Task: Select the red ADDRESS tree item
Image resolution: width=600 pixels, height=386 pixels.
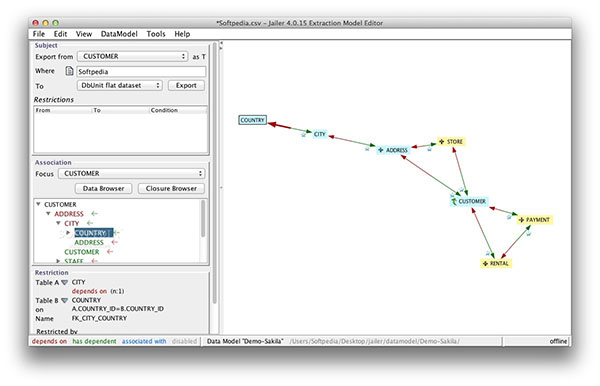Action: point(69,214)
